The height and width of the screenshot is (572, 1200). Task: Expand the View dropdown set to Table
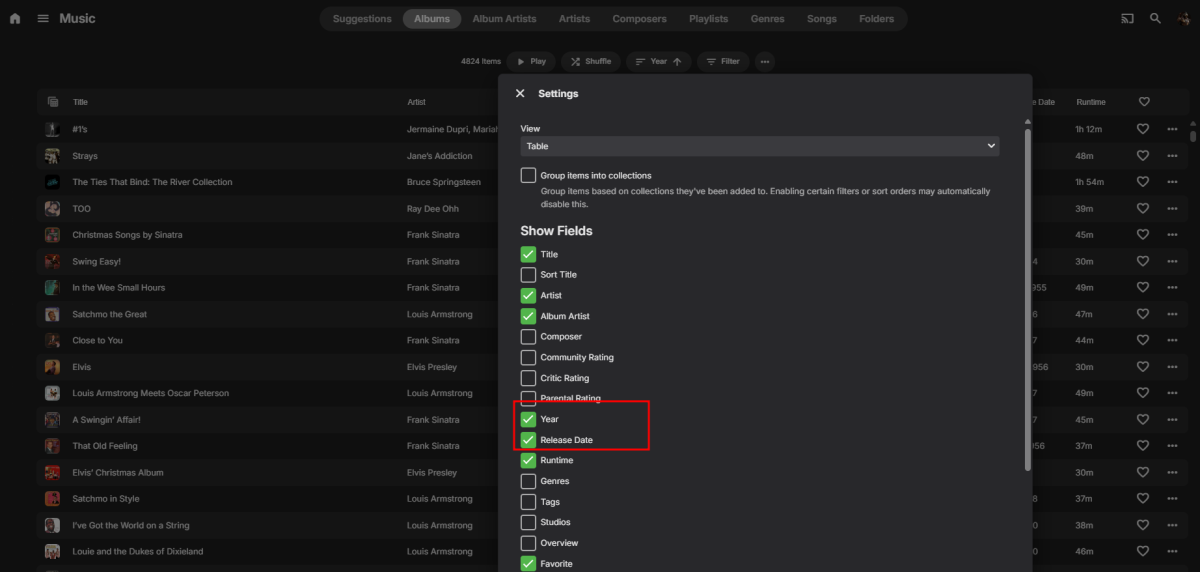(x=760, y=146)
